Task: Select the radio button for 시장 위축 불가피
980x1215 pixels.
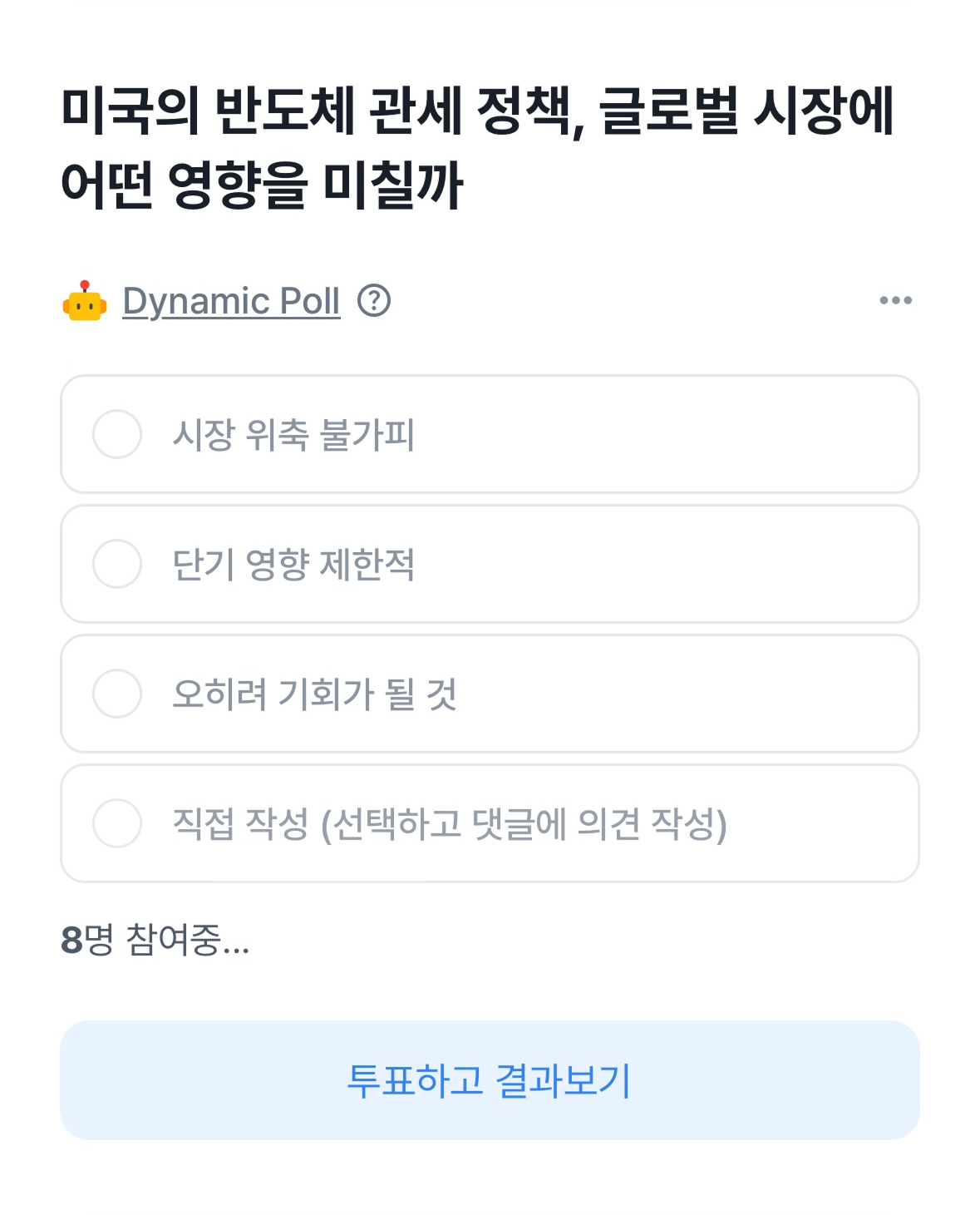Action: click(x=117, y=434)
